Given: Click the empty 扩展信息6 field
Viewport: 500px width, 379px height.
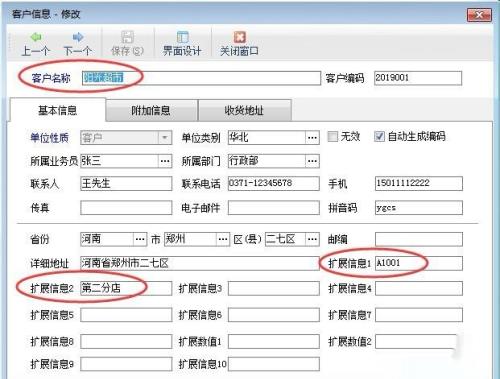Looking at the screenshot, I should (274, 315).
